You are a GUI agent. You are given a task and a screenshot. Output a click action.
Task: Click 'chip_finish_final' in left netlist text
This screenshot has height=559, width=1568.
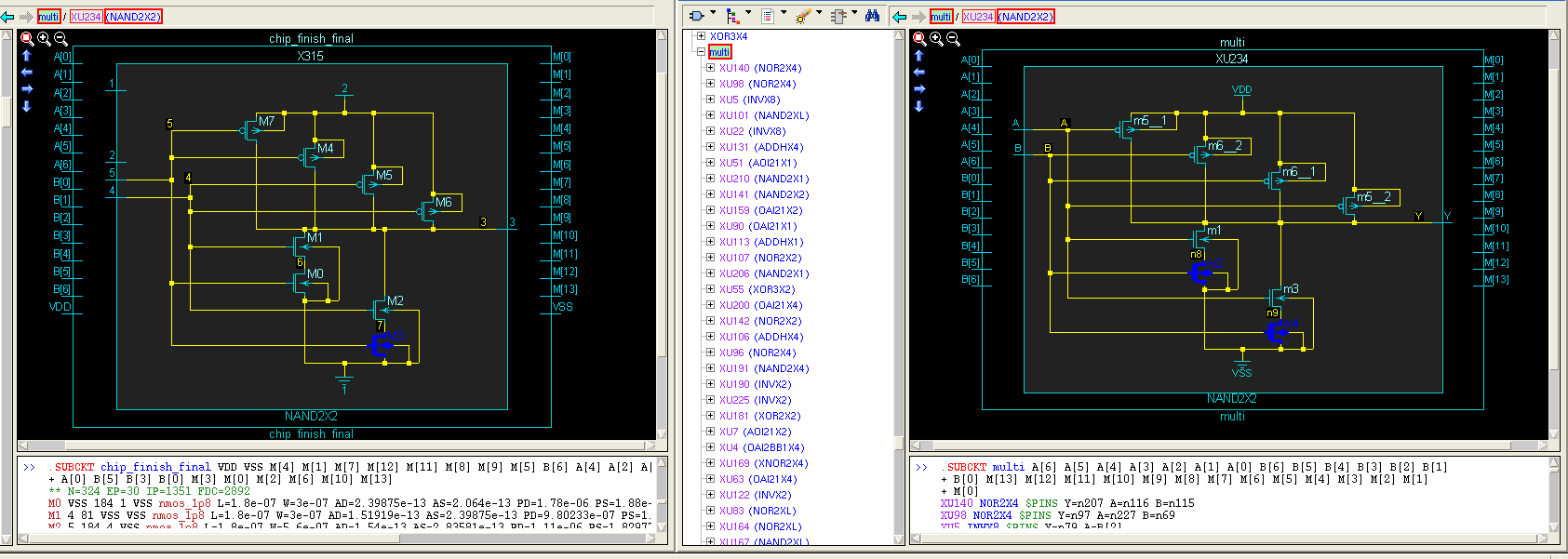(155, 467)
